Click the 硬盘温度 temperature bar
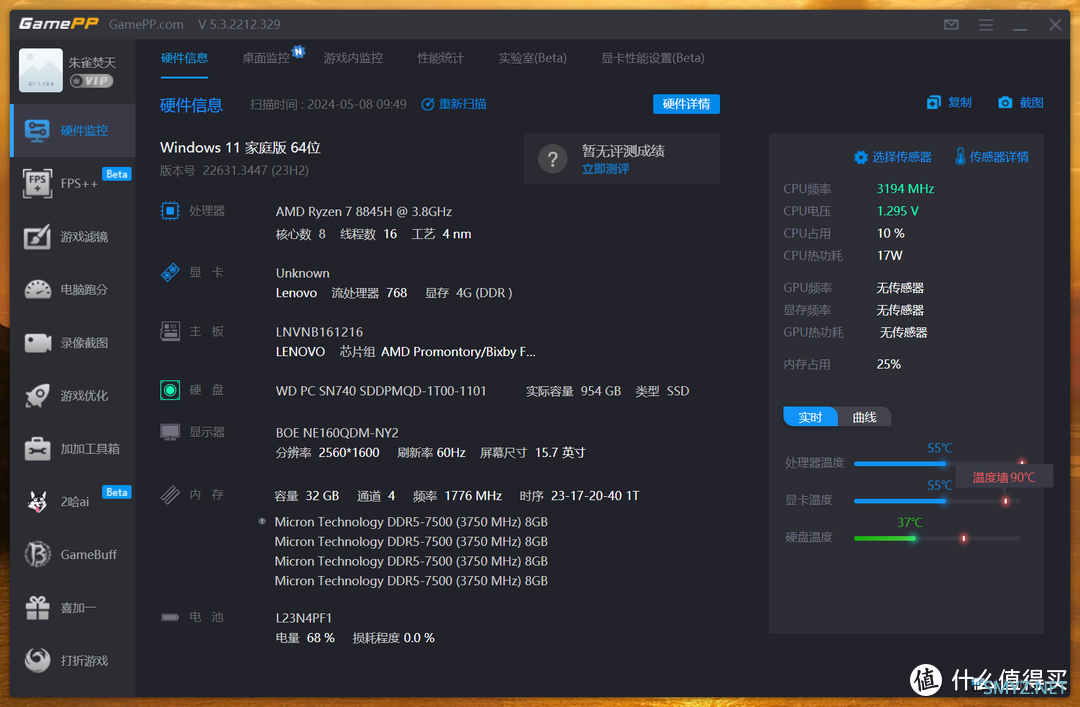1080x707 pixels. coord(937,538)
